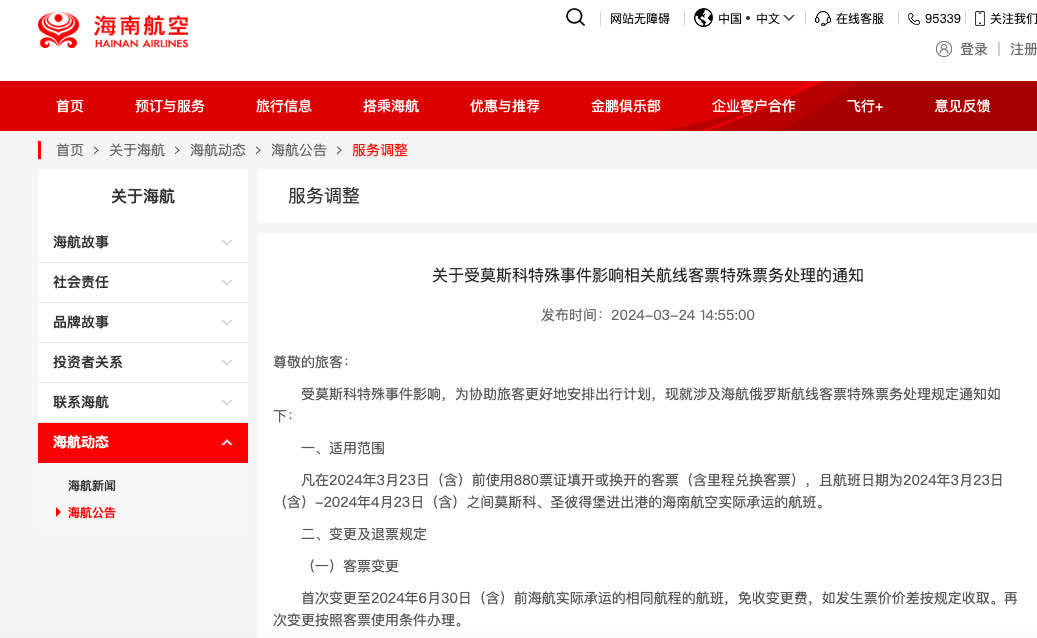Screen dimensions: 1037x638
Task: Click the Hainan Airlines logo
Action: pos(112,31)
